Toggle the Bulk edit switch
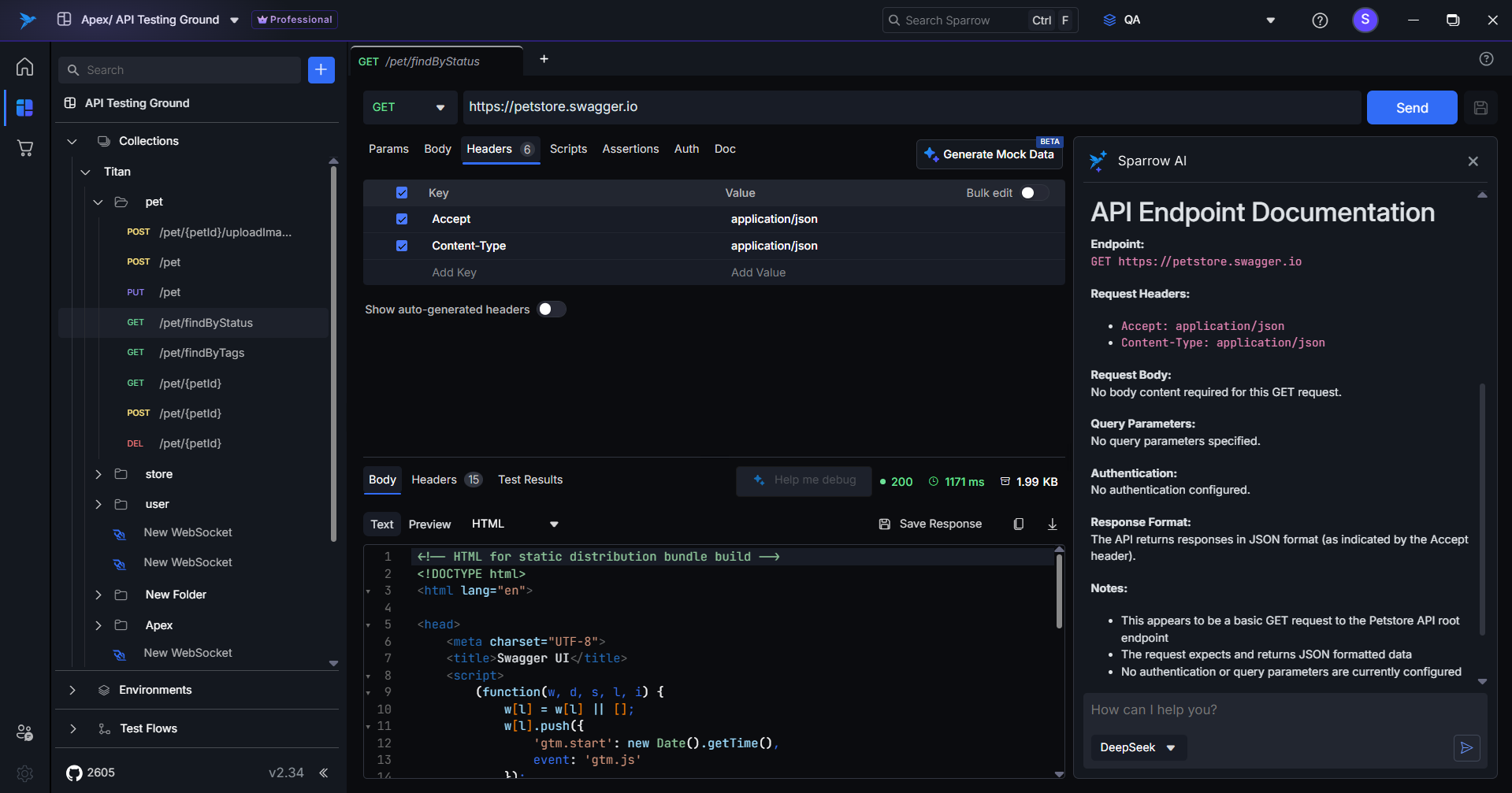 click(1033, 193)
